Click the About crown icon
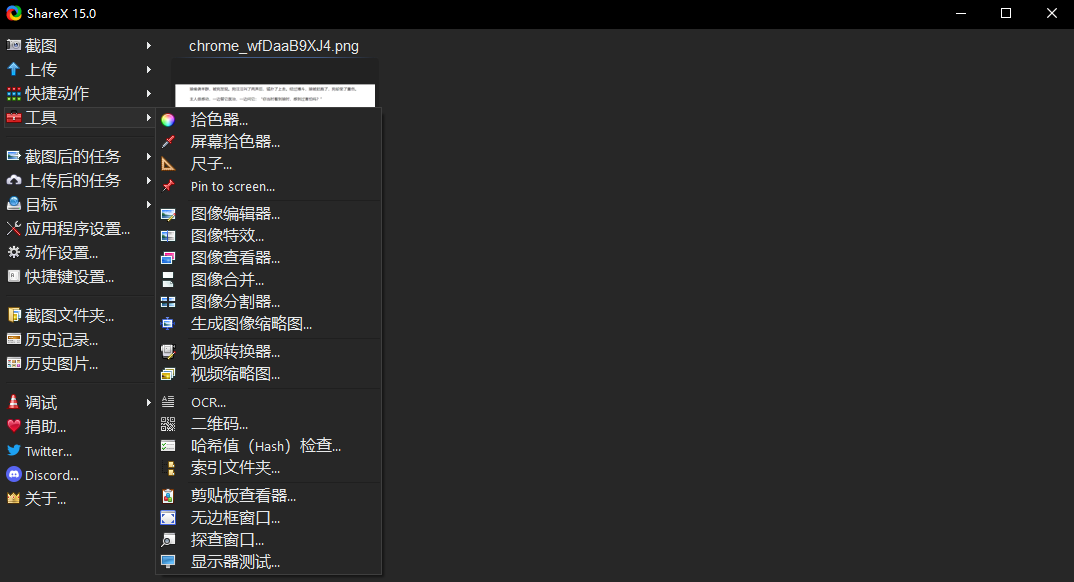 (x=14, y=498)
